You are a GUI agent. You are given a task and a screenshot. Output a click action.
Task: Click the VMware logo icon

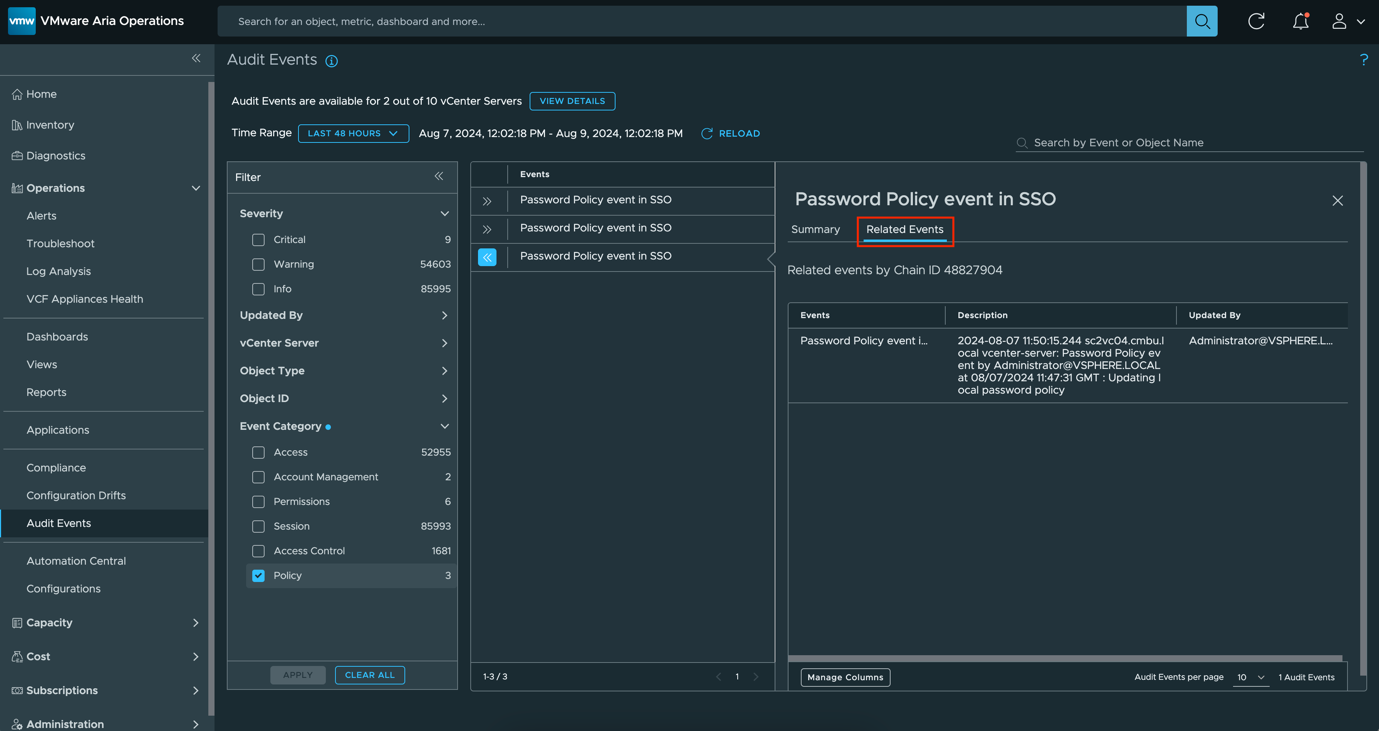point(21,21)
